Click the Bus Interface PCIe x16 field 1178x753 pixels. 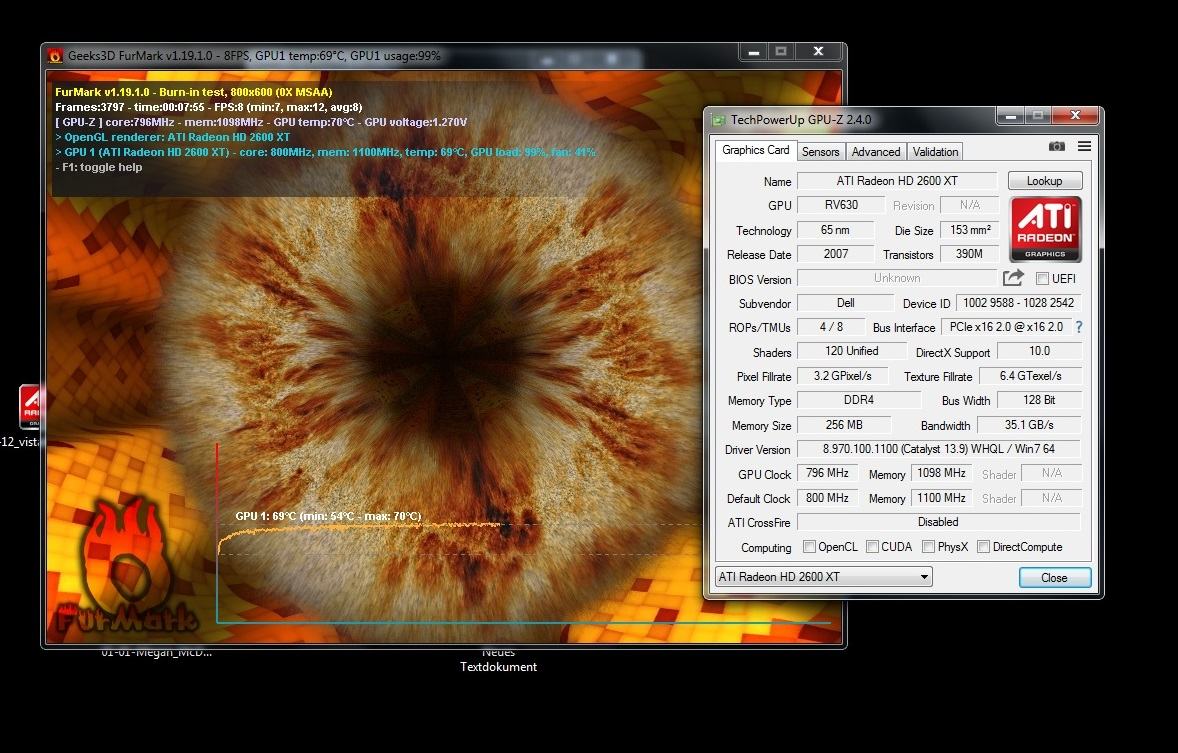pos(1006,327)
